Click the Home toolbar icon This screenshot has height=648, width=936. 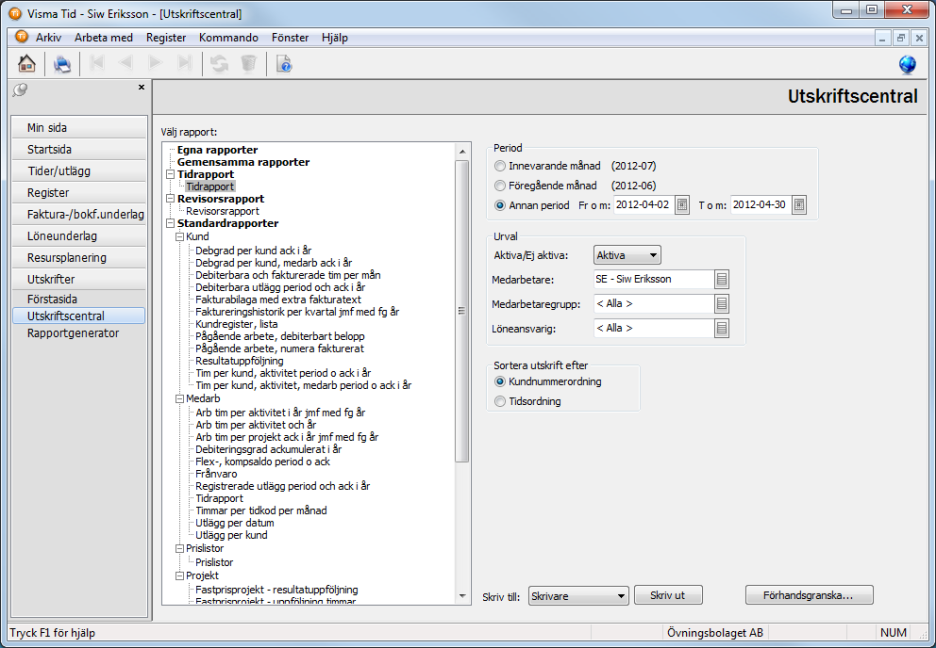pyautogui.click(x=27, y=63)
